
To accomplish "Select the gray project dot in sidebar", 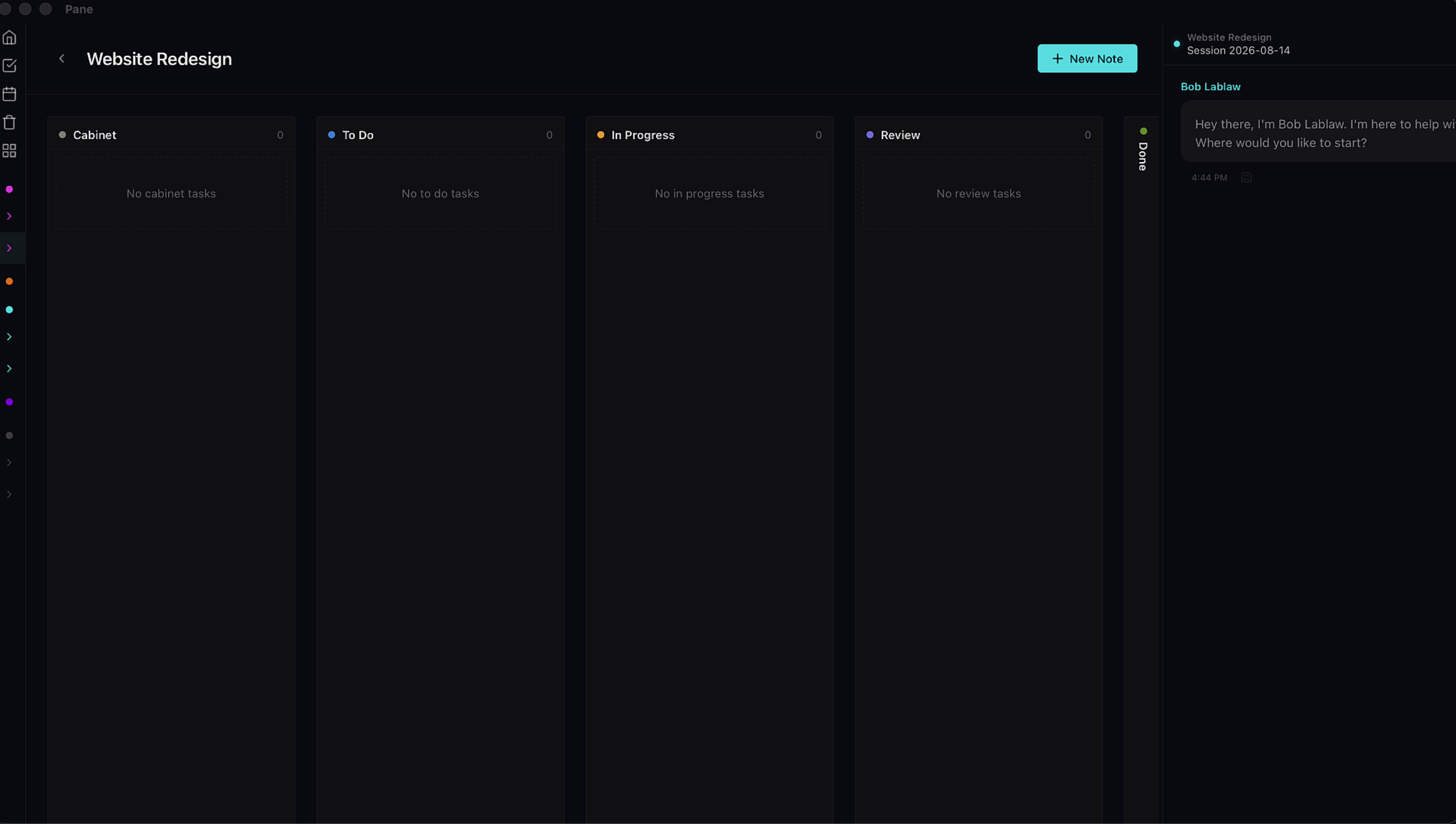I will (9, 436).
